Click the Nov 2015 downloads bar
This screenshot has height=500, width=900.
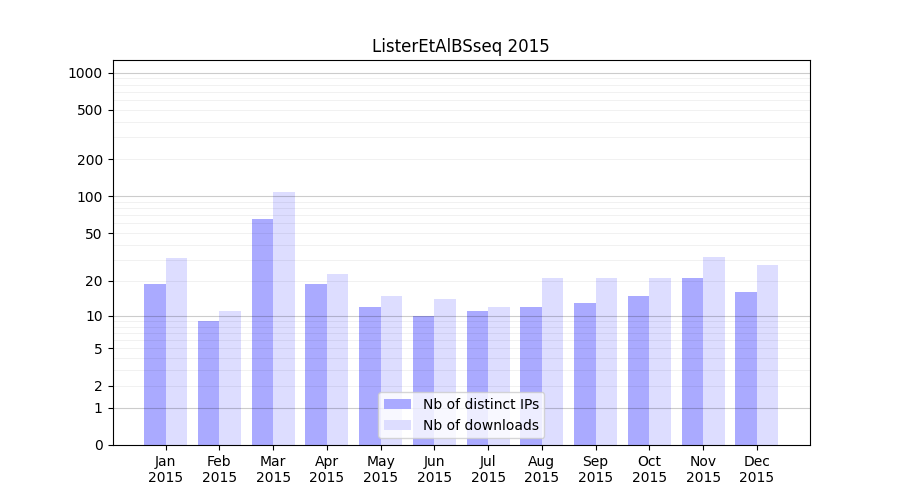[714, 351]
